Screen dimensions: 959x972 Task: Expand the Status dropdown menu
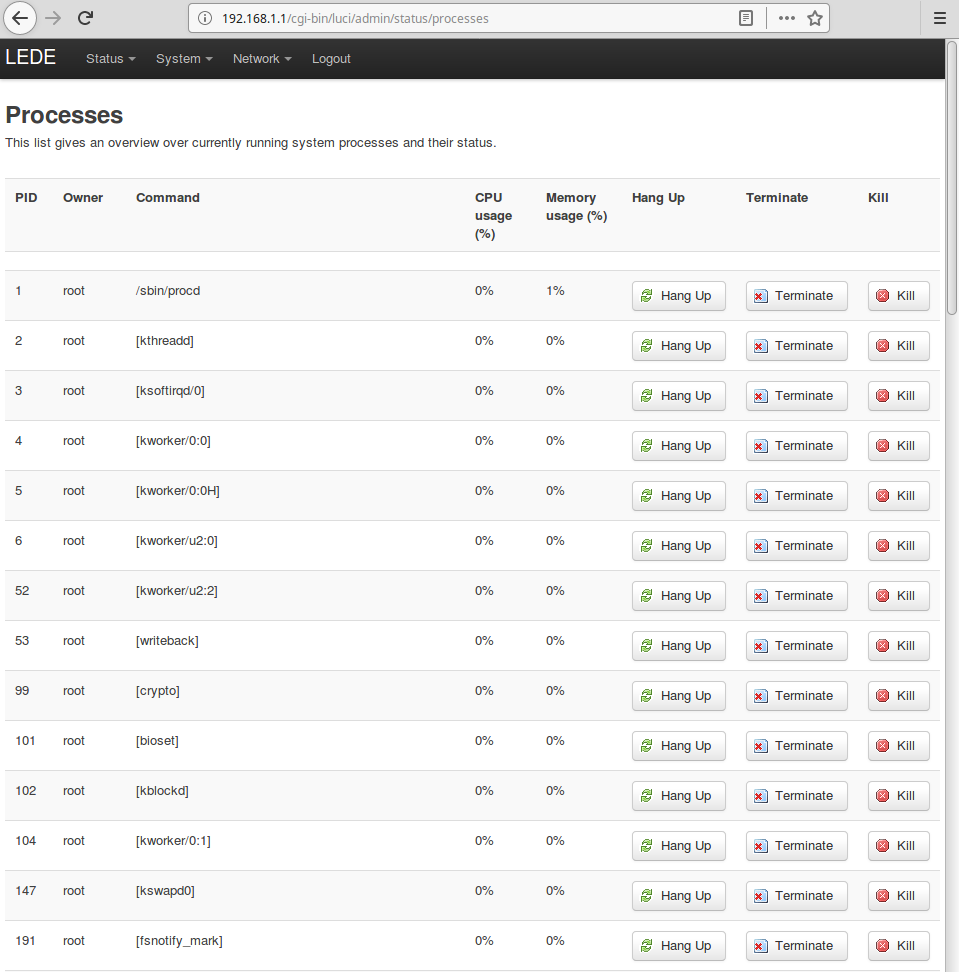(x=110, y=59)
